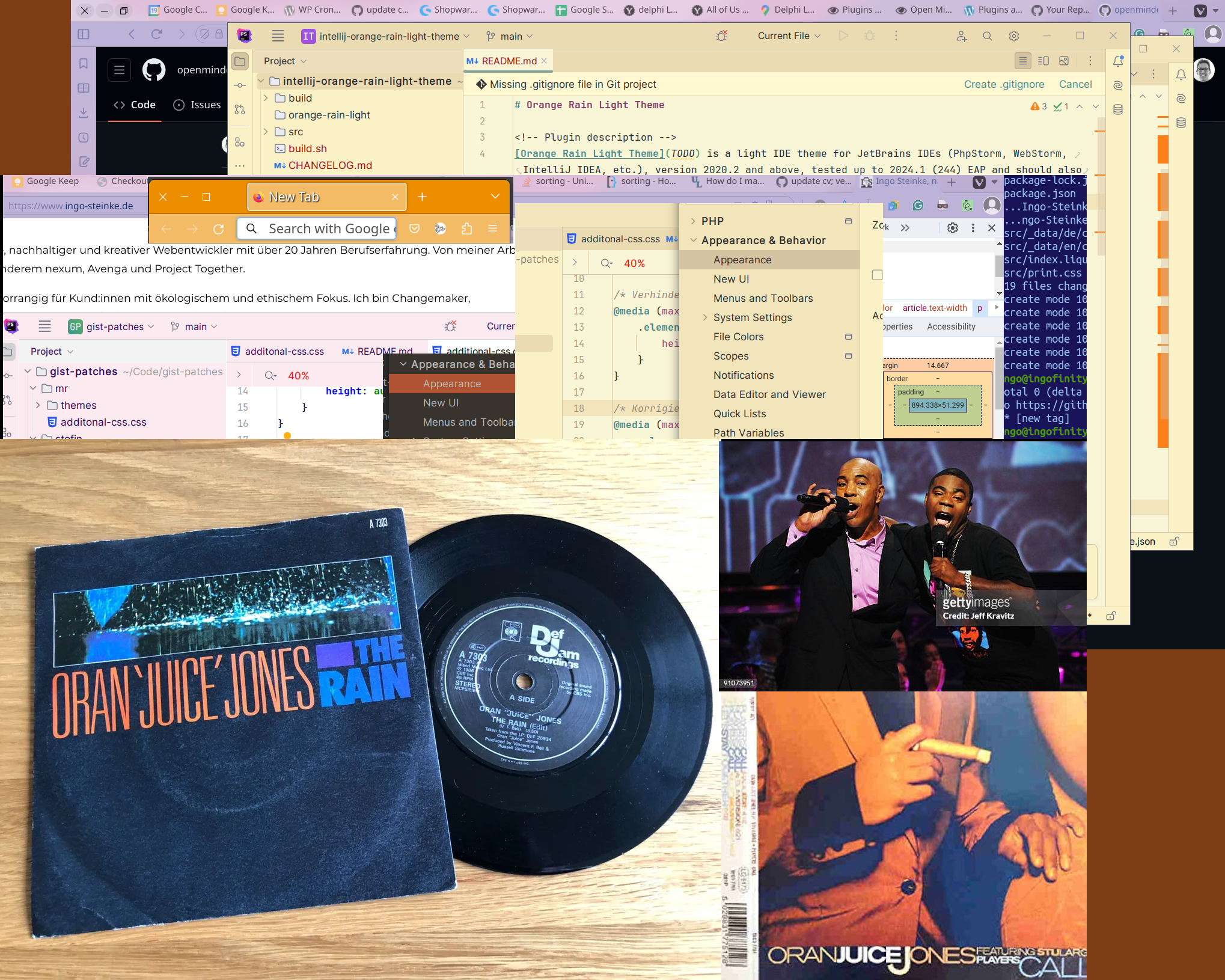Open Current File run configuration dropdown
Screen dimensions: 1225x980
pyautogui.click(x=789, y=36)
